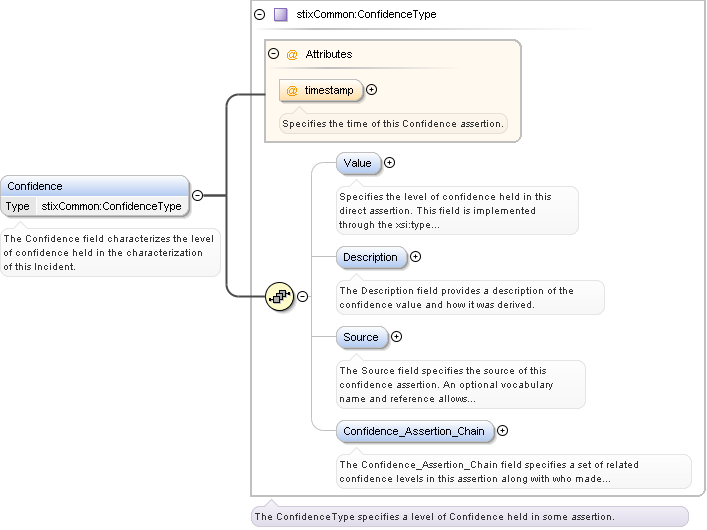Expand the Value element

pos(390,163)
